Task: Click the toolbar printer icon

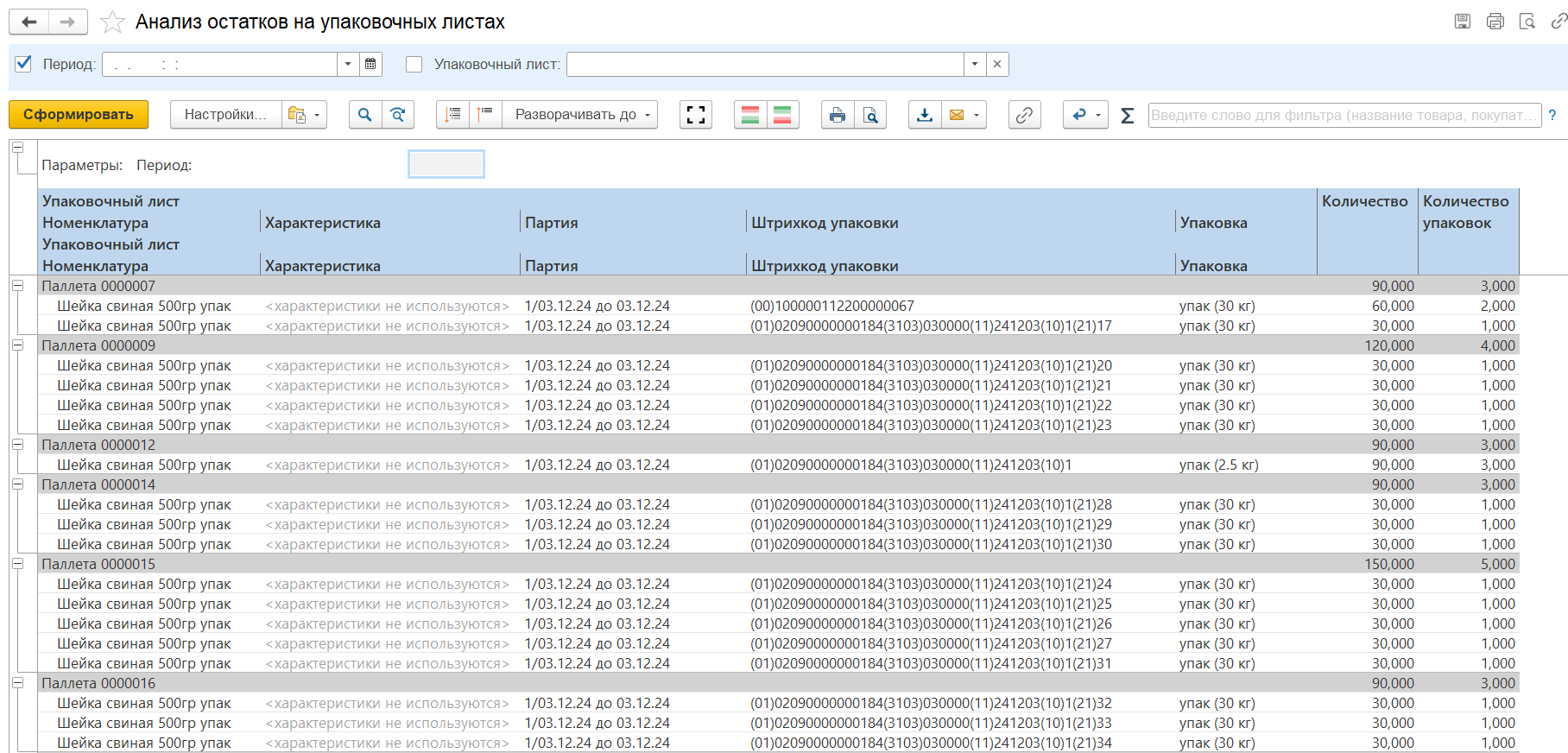Action: pos(837,115)
